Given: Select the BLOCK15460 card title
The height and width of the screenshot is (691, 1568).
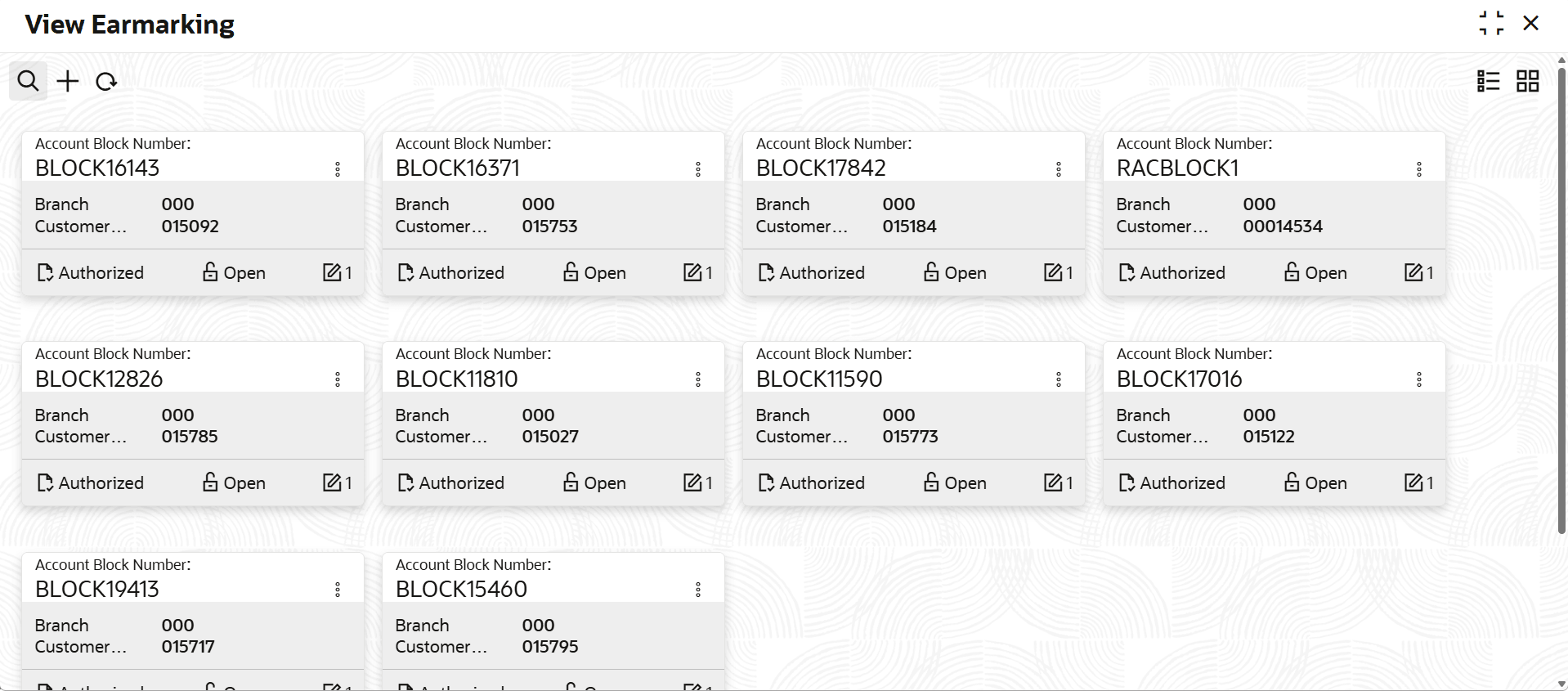Looking at the screenshot, I should click(461, 589).
